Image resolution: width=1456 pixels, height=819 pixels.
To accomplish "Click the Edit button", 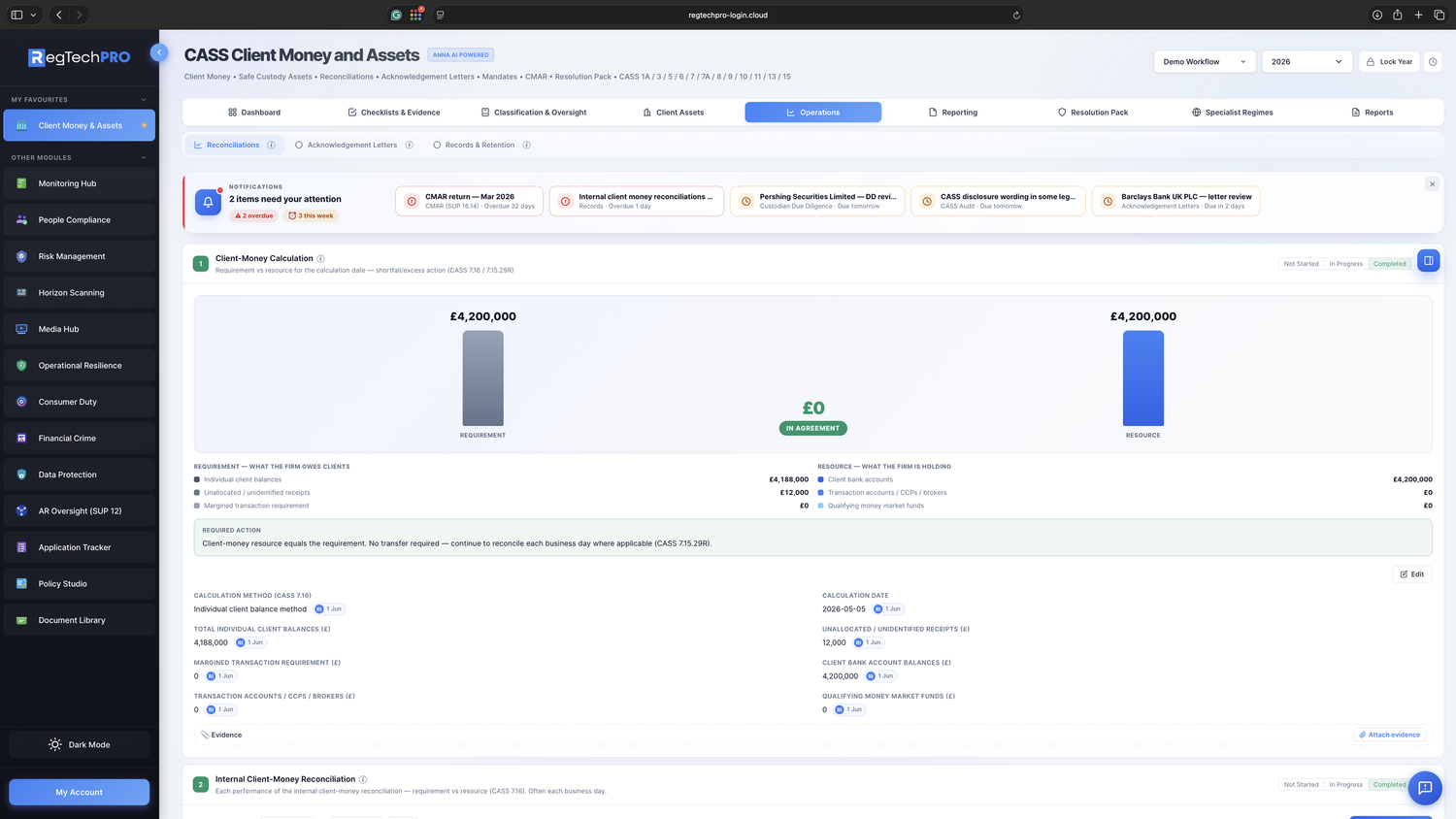I will (x=1412, y=573).
